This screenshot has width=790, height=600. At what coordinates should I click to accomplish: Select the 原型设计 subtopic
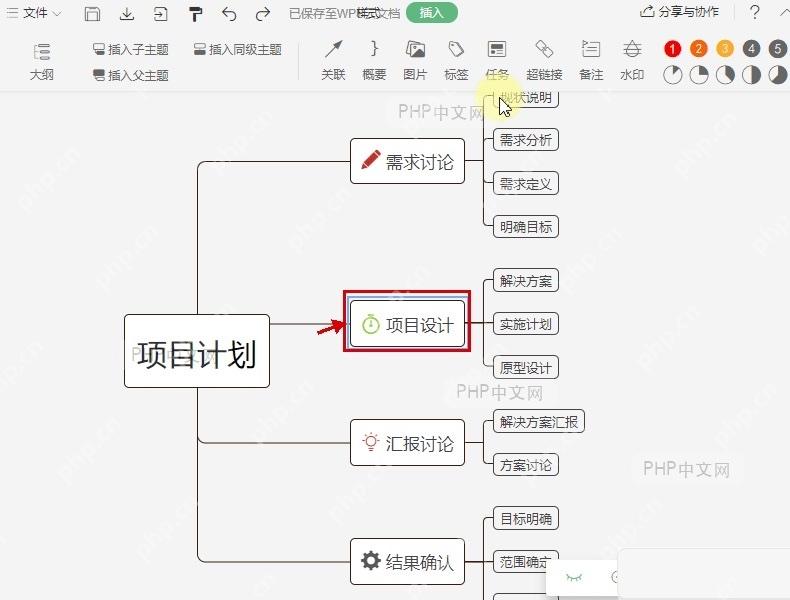(x=525, y=367)
